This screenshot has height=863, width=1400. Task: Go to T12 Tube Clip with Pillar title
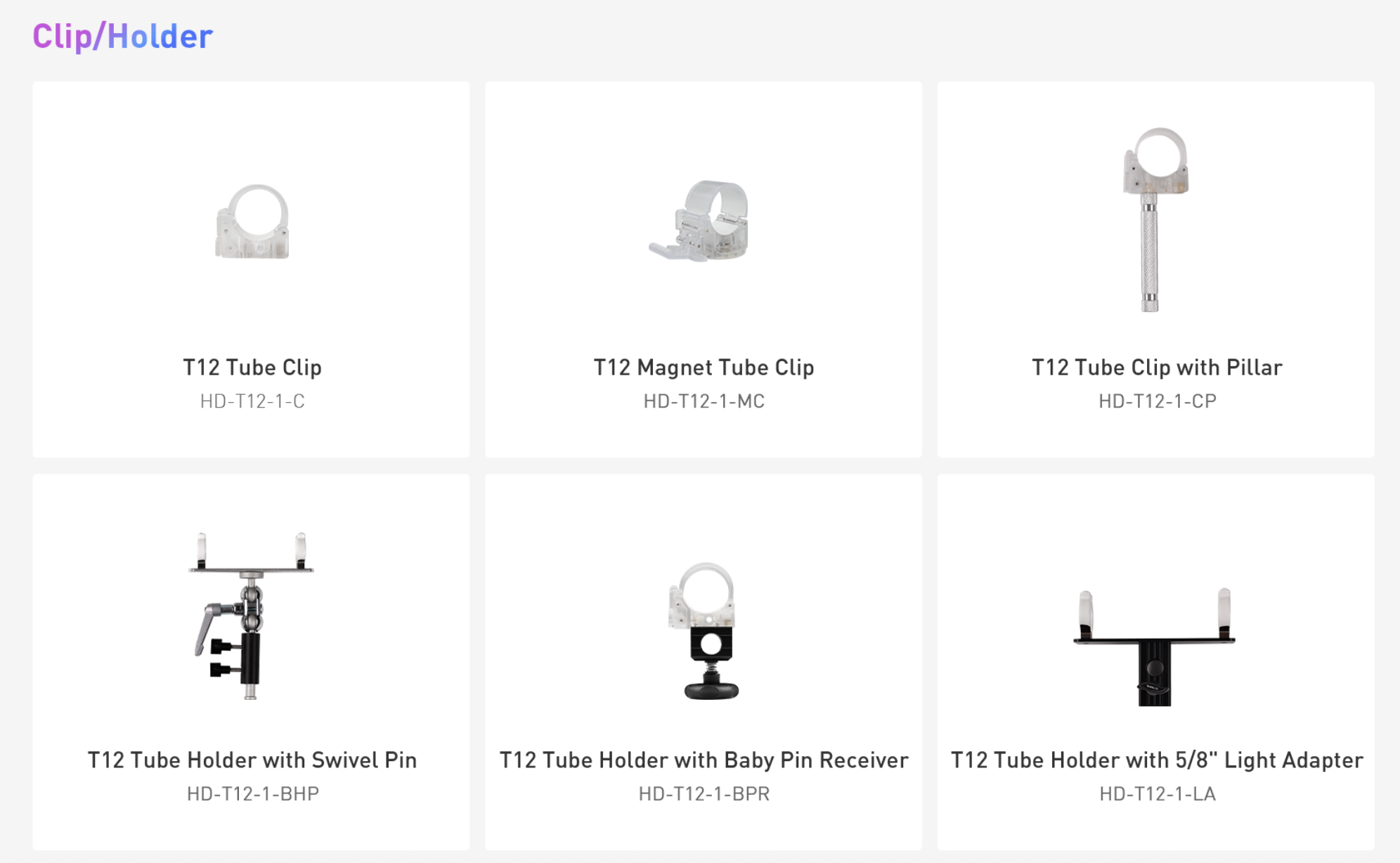tap(1156, 368)
